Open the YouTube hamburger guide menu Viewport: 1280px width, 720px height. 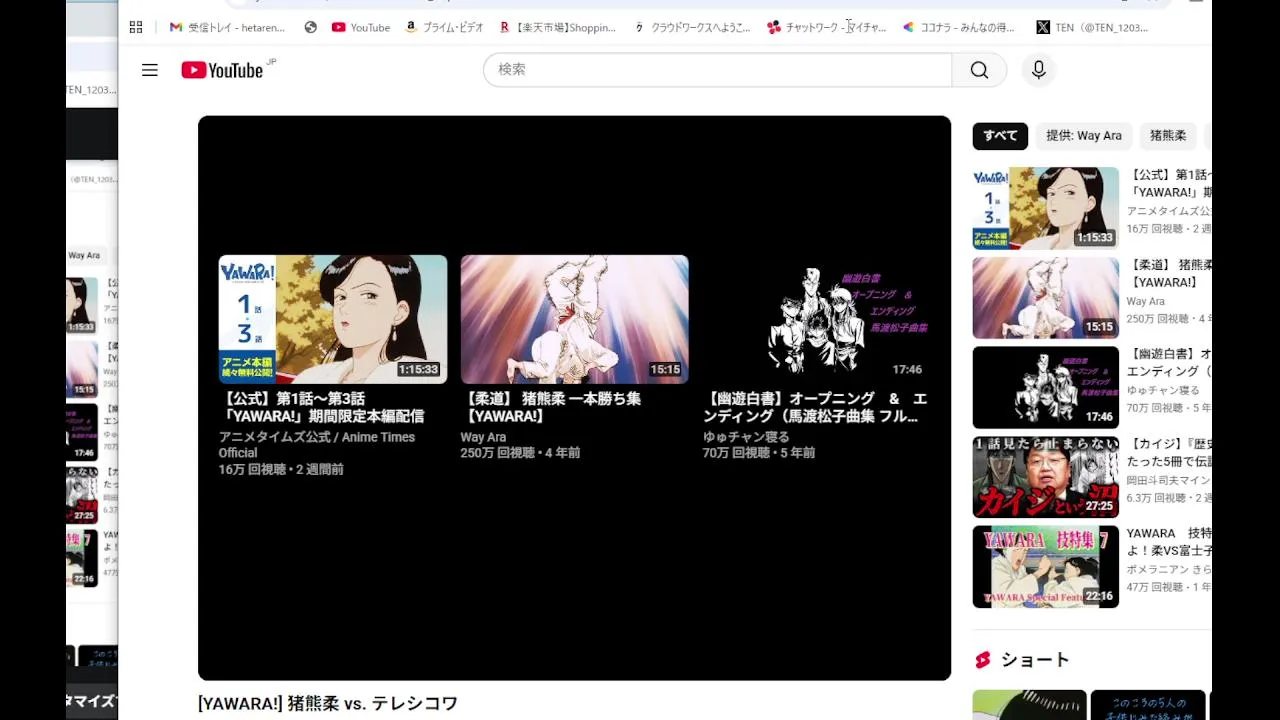[150, 70]
